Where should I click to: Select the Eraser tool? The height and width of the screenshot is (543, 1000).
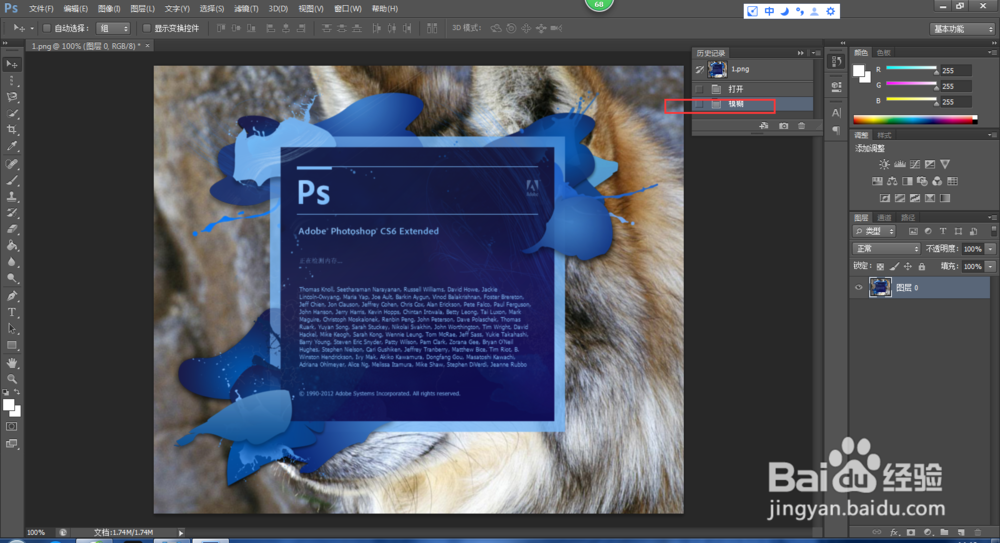[x=12, y=229]
